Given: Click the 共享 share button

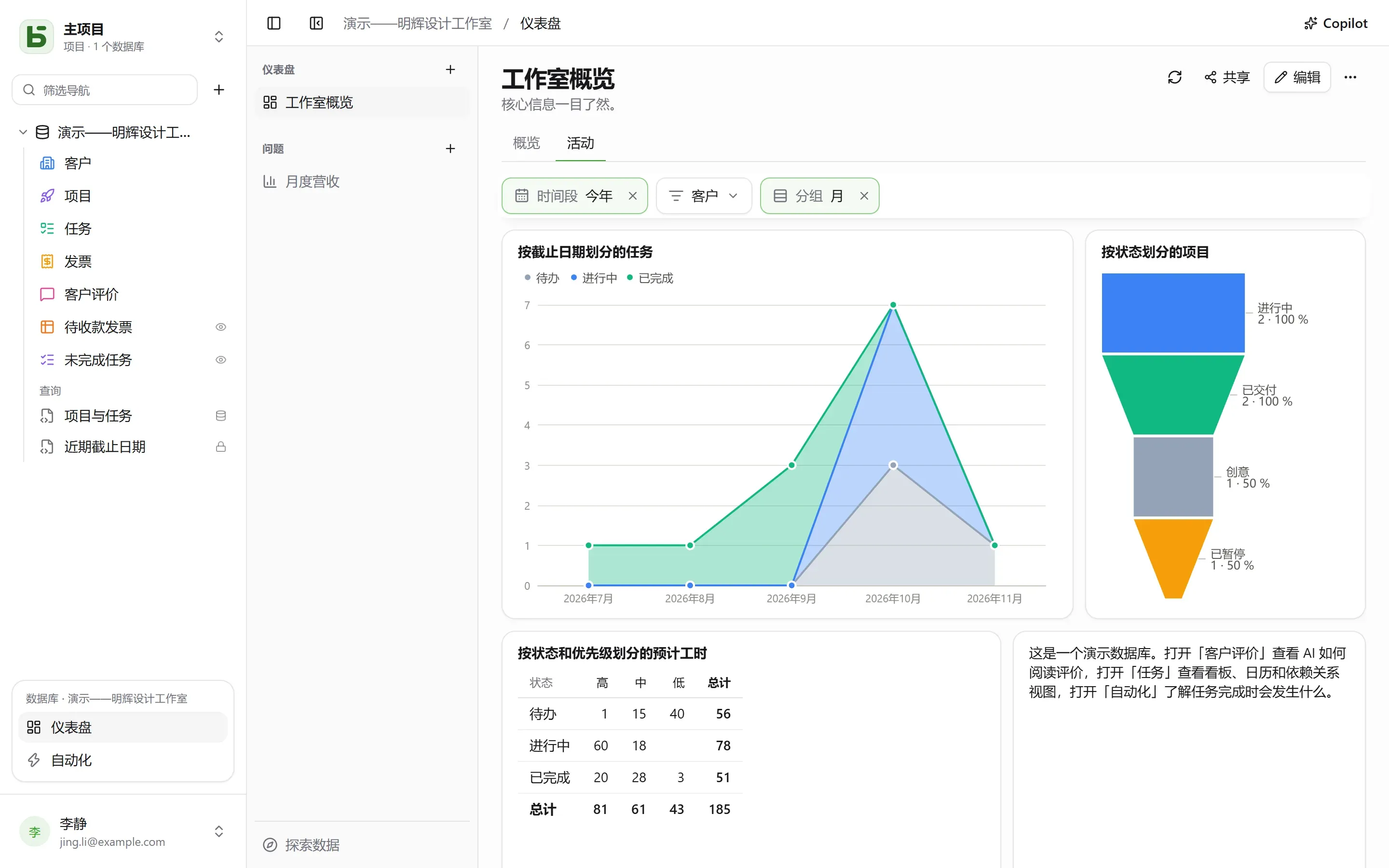Looking at the screenshot, I should tap(1227, 77).
